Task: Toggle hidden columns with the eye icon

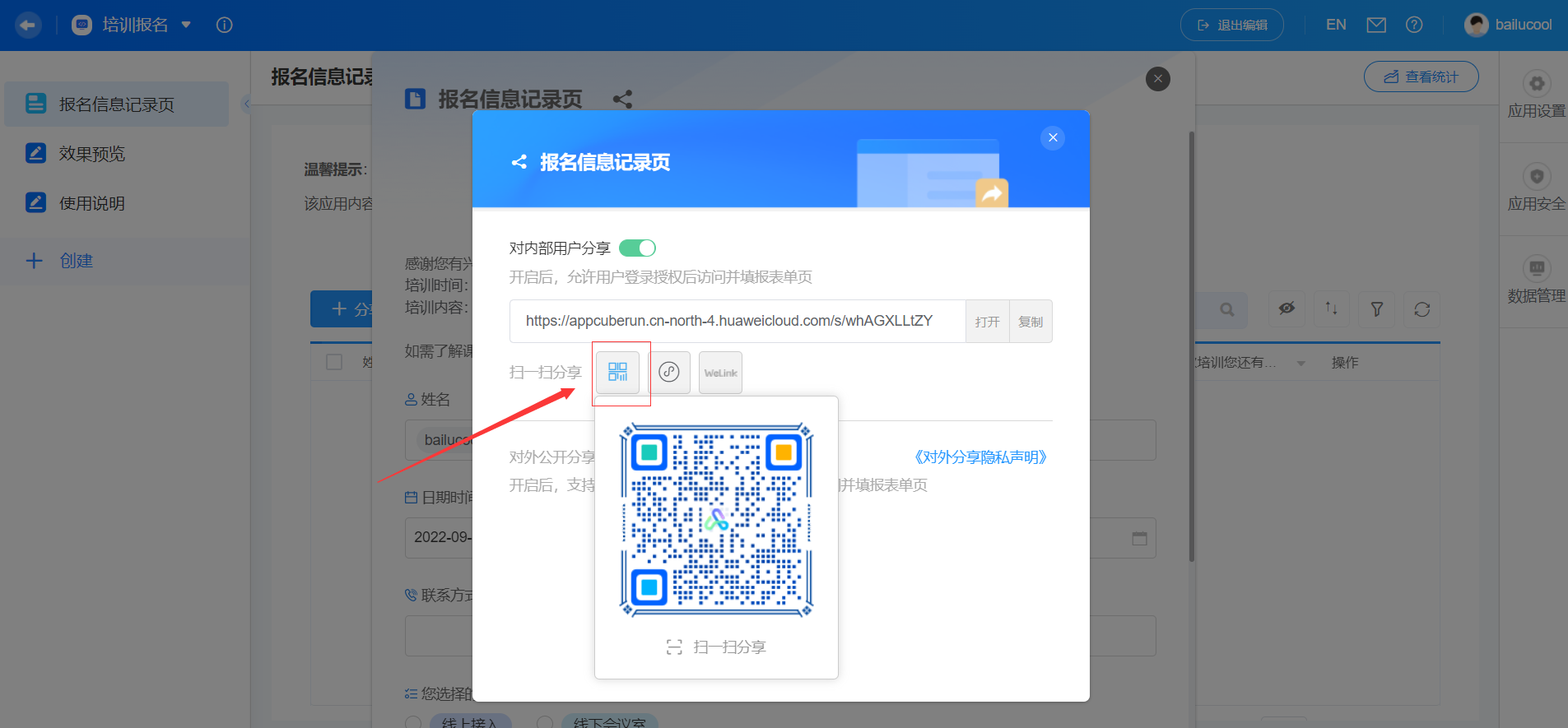Action: 1287,308
